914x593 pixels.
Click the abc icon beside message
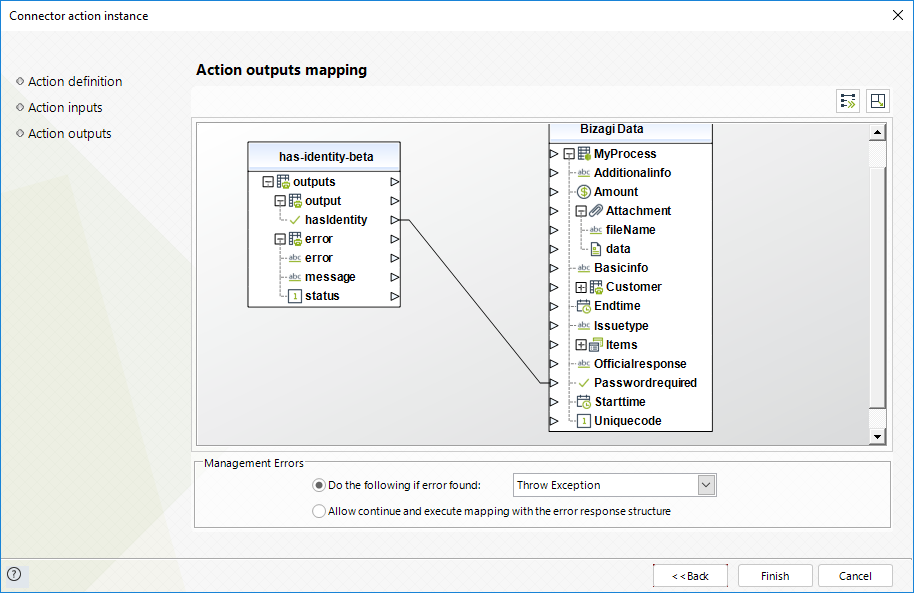coord(295,277)
